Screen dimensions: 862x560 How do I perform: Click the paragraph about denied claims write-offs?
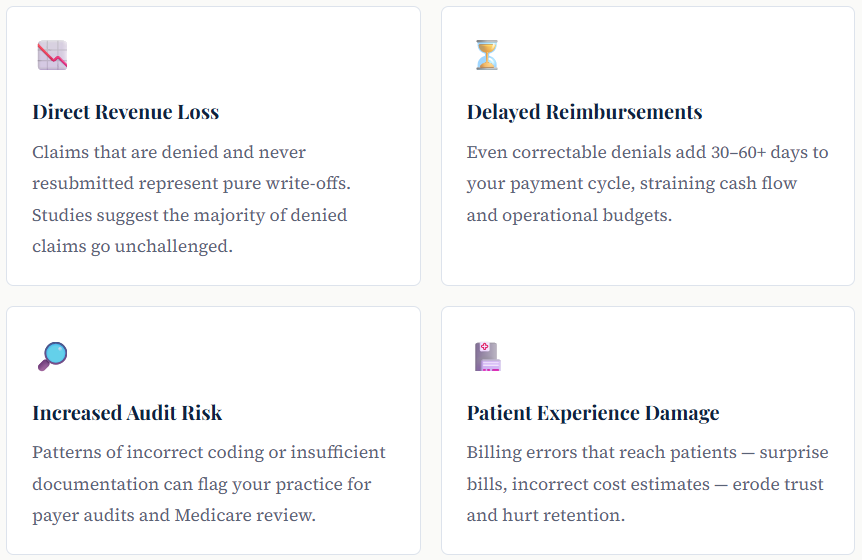tap(190, 198)
